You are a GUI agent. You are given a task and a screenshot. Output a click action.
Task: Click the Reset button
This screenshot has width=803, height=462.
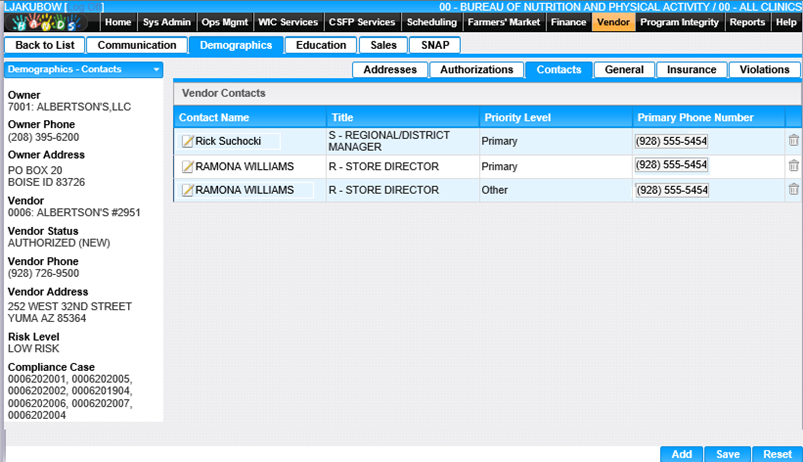point(777,454)
